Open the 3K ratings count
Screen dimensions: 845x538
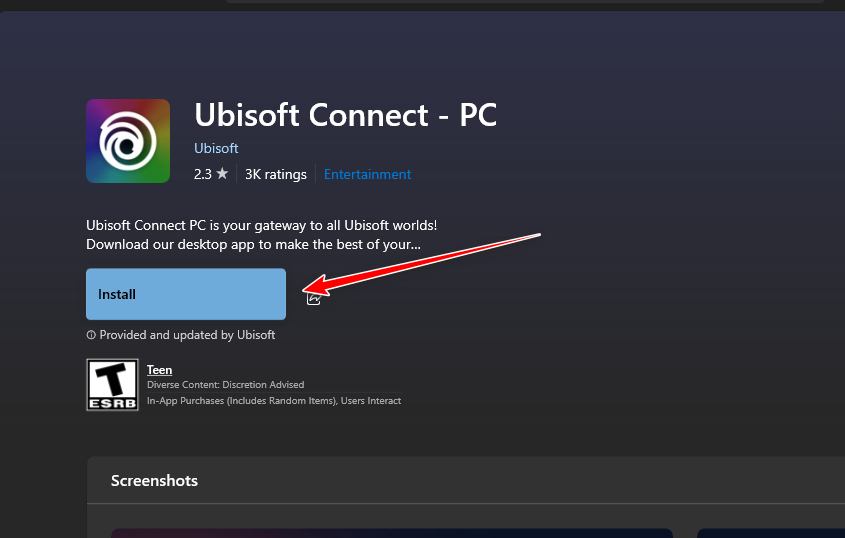275,174
